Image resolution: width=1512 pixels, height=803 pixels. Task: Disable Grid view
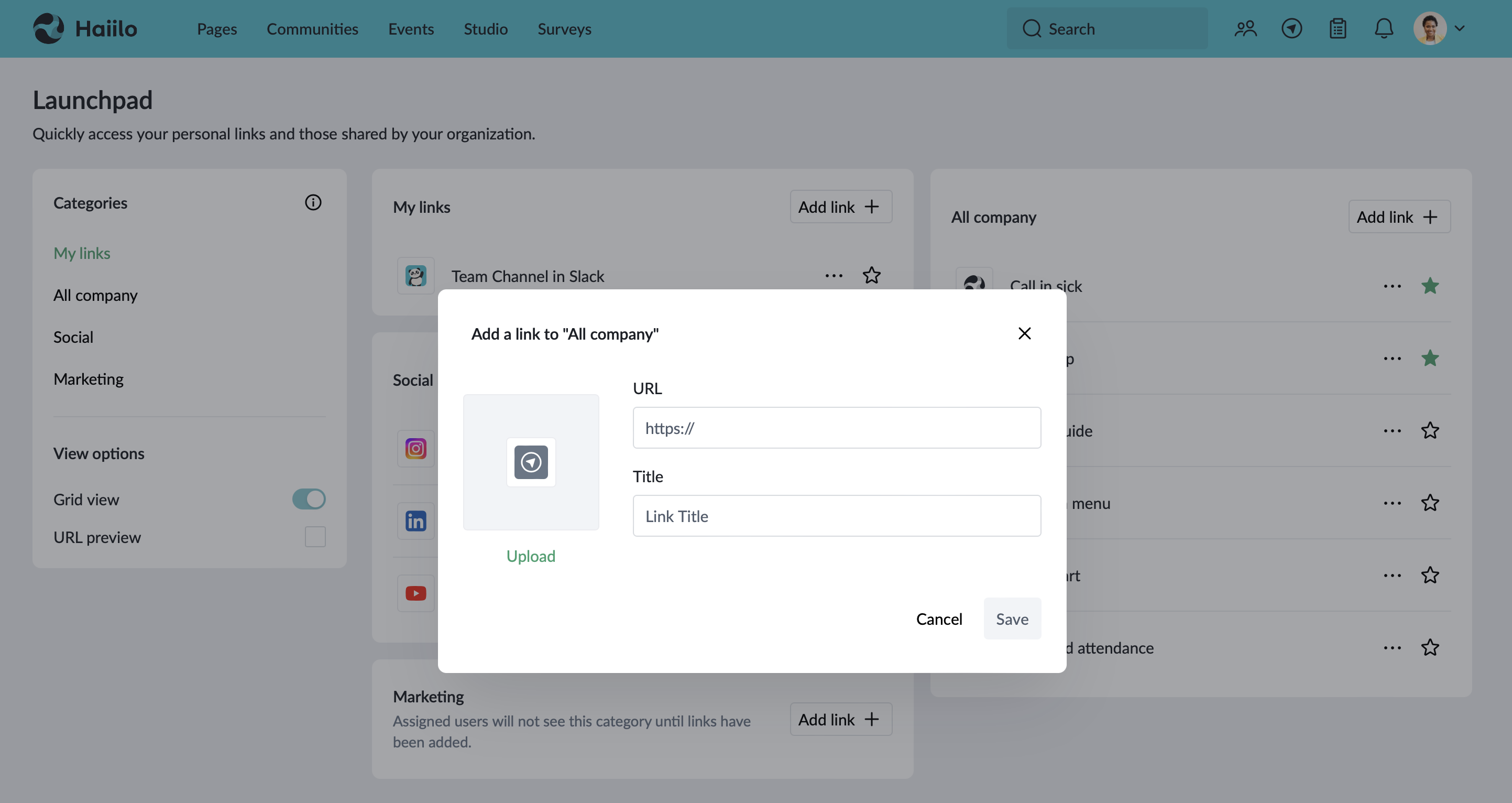tap(309, 498)
